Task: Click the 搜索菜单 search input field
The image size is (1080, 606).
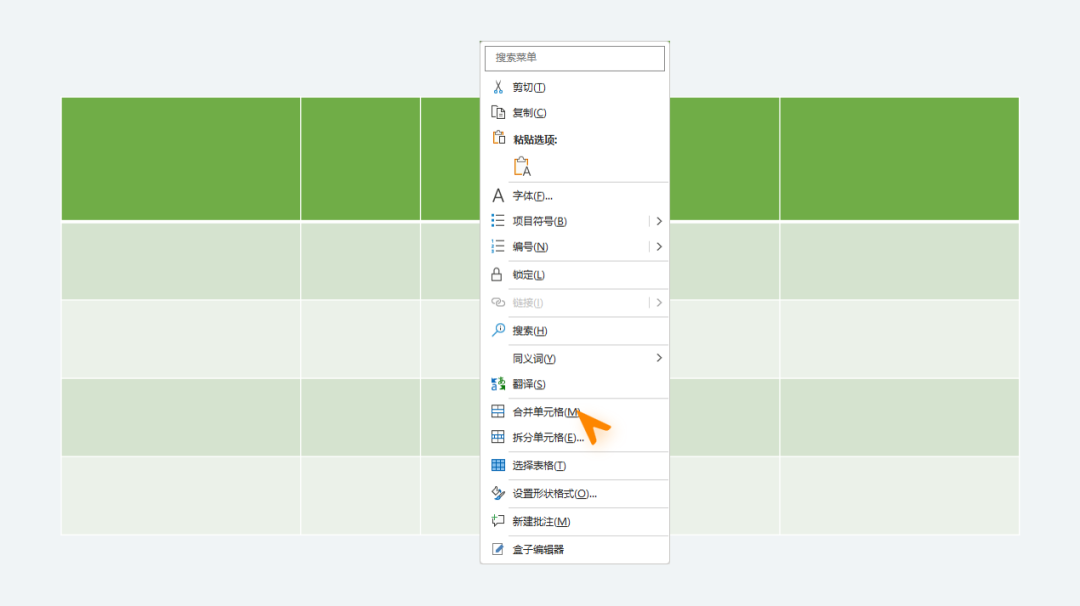Action: [x=574, y=58]
